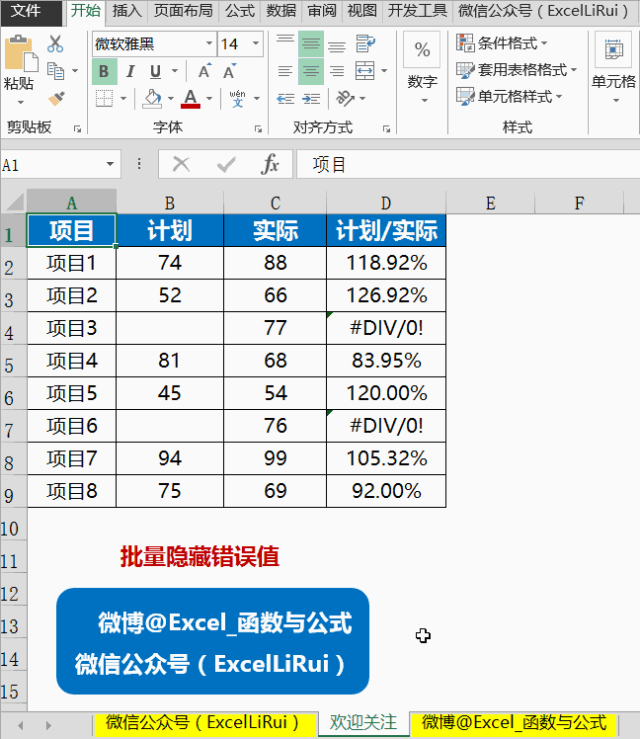Image resolution: width=640 pixels, height=739 pixels.
Task: Toggle Underline formatting
Action: (155, 72)
